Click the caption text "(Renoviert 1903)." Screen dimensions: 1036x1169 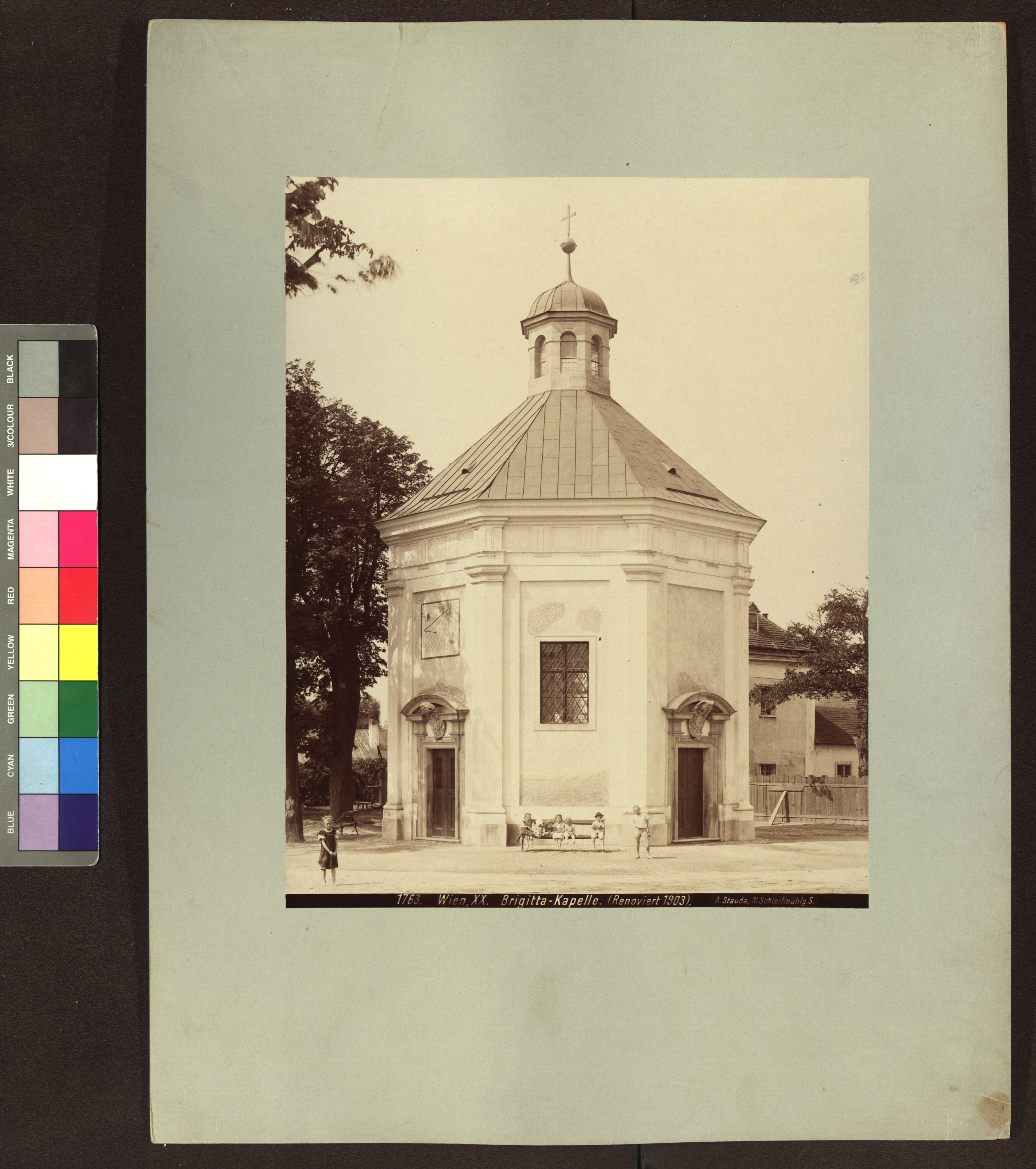click(649, 900)
